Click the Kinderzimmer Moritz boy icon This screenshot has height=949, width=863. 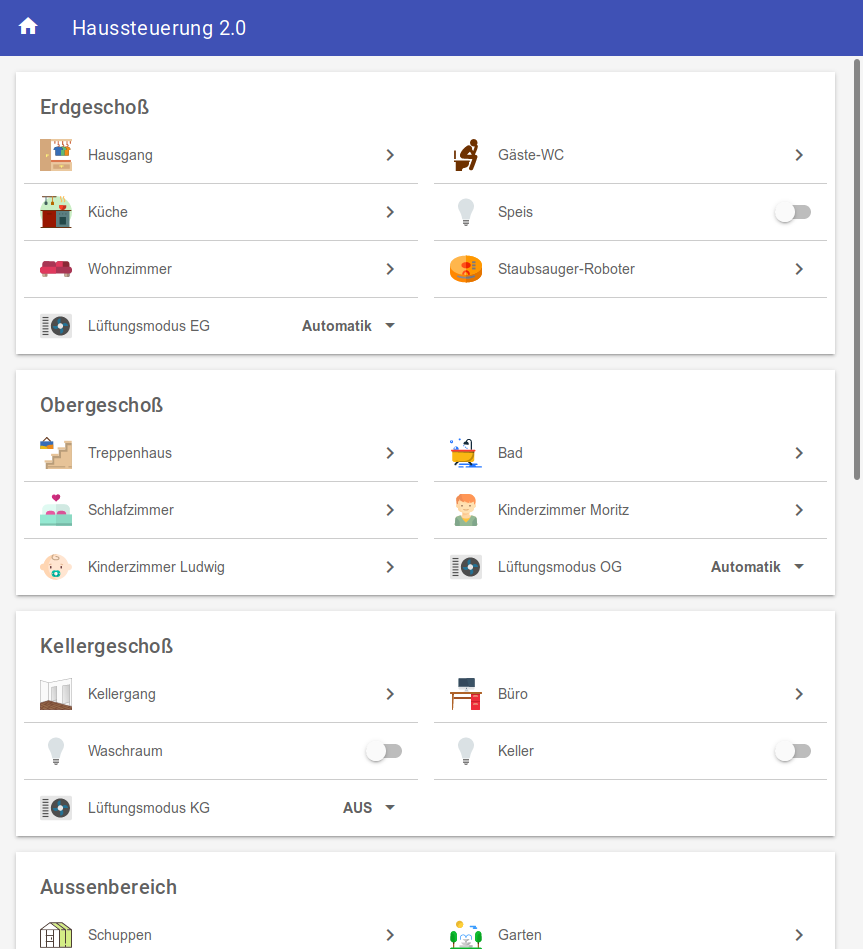tap(466, 510)
